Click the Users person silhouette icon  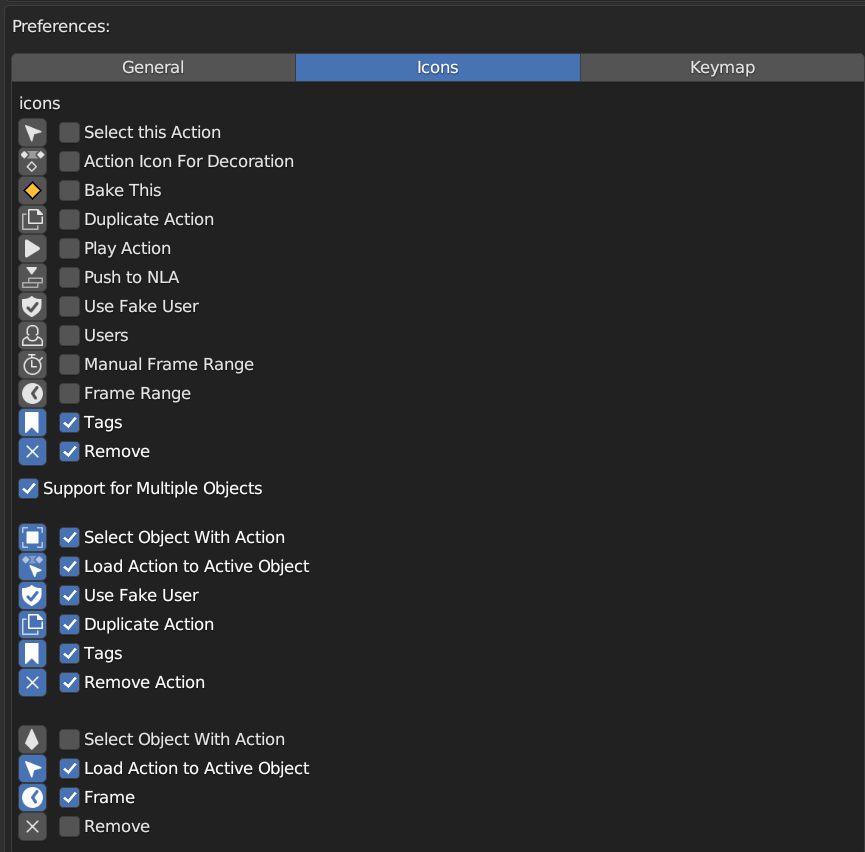tap(33, 336)
